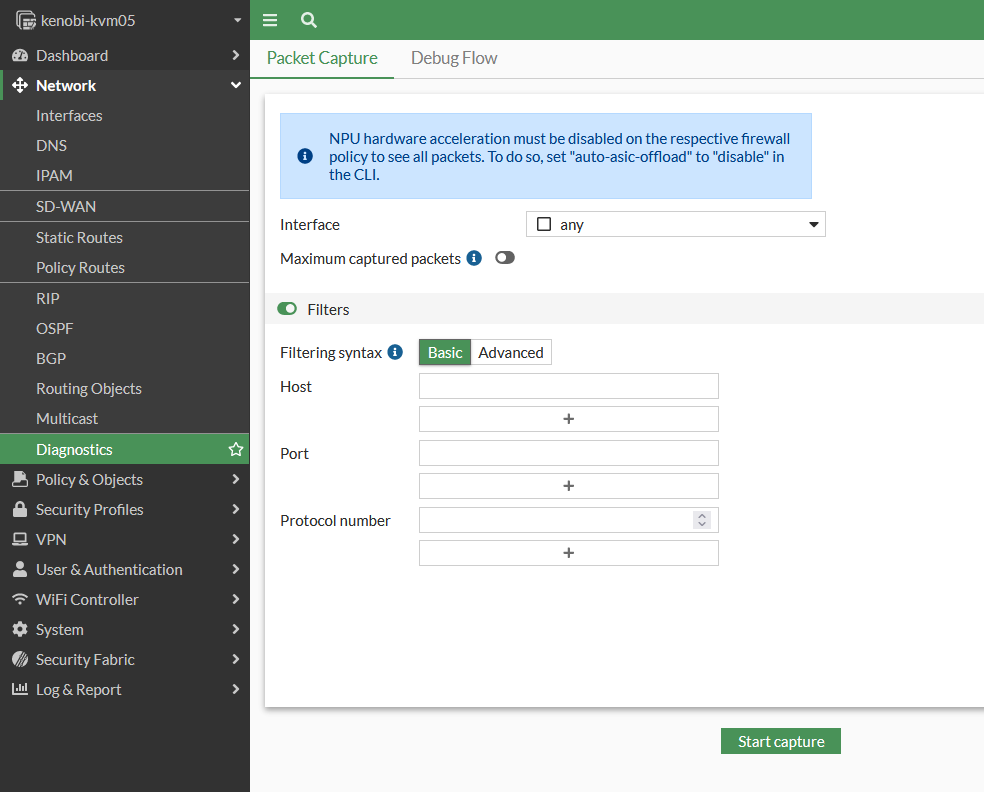Click the search magnifier icon
The height and width of the screenshot is (792, 984).
[309, 20]
